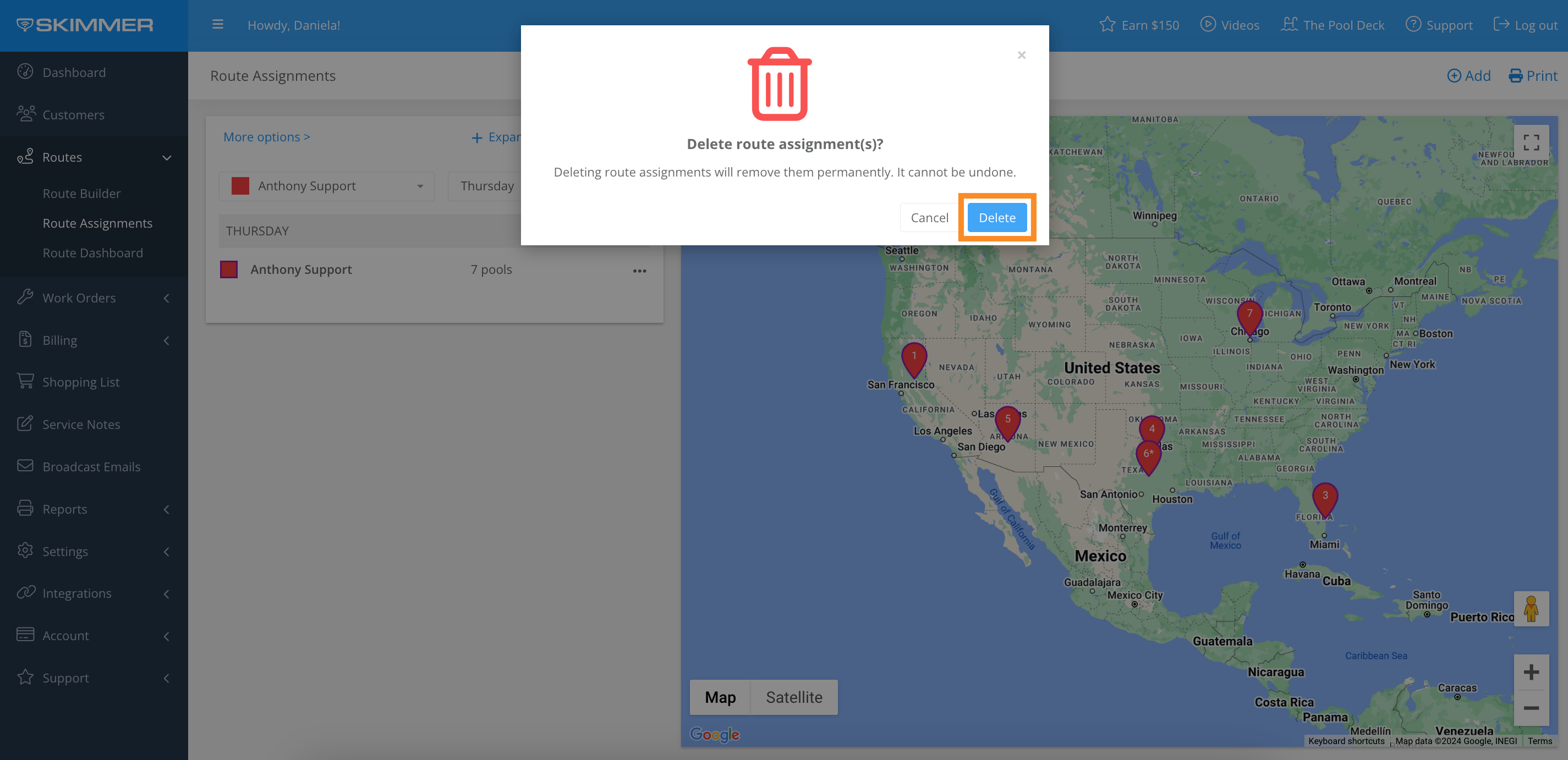
Task: Confirm deletion with the Delete button
Action: (996, 217)
